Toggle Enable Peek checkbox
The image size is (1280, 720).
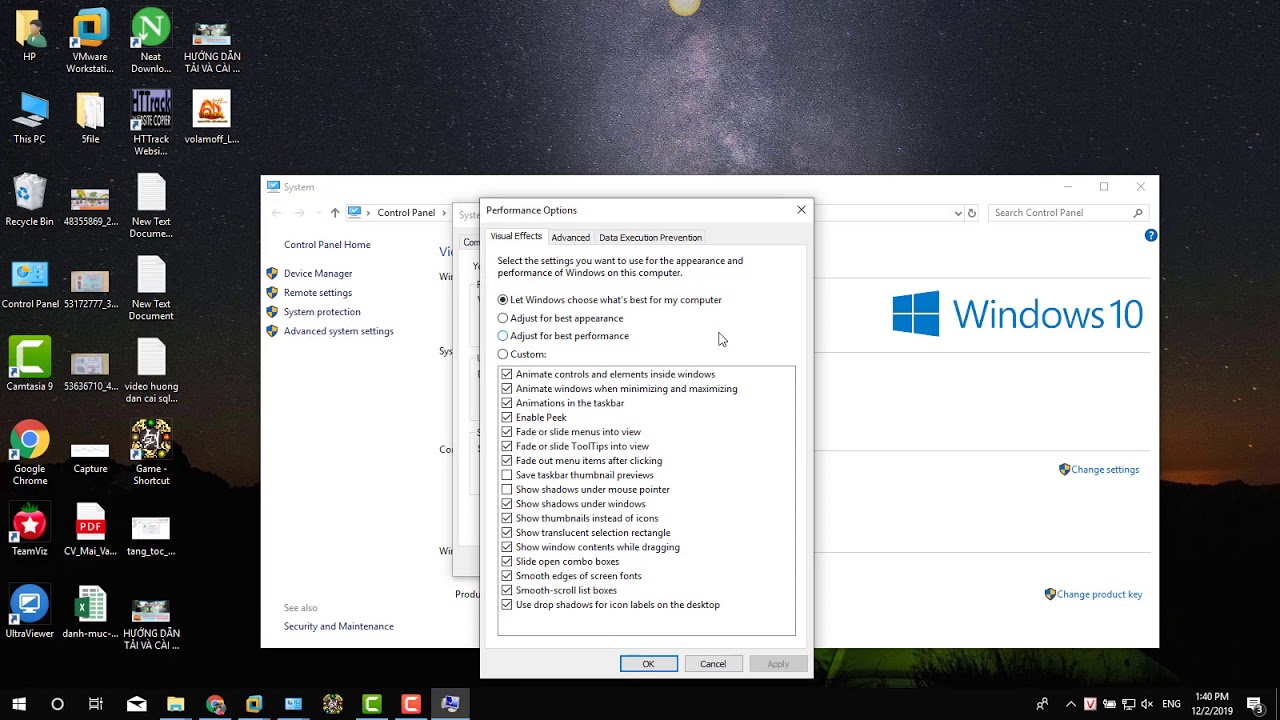(507, 417)
